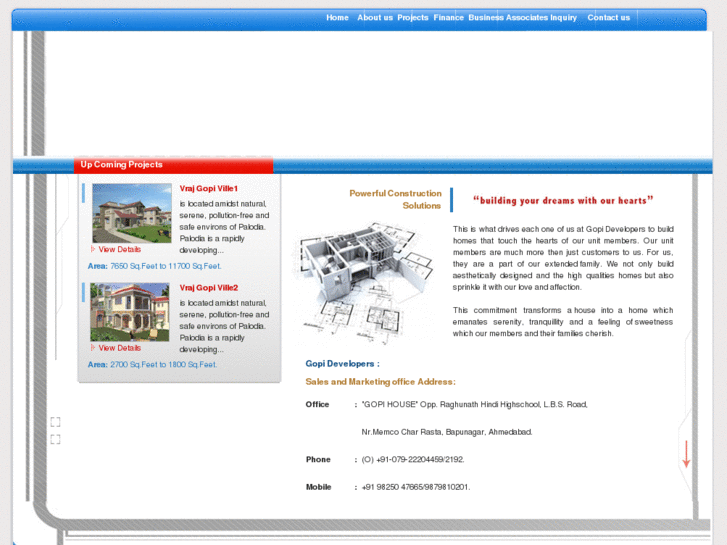Click area text 2700 Sq.Feet to 1800 Sq.Feet

tap(163, 365)
